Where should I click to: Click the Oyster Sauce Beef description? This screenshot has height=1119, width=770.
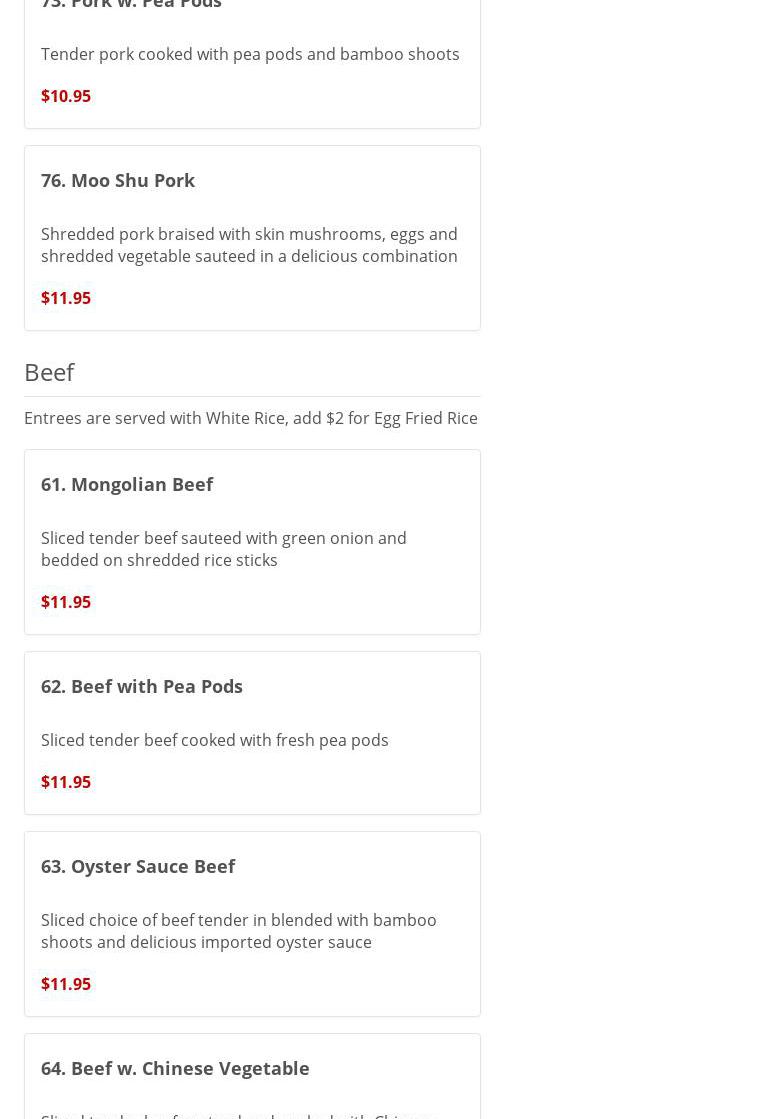tap(239, 931)
